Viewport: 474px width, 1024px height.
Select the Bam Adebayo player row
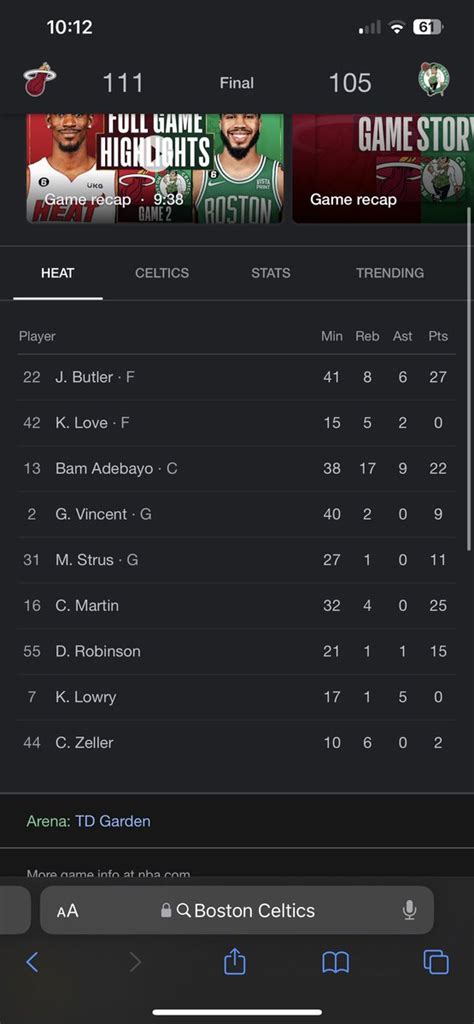click(237, 468)
